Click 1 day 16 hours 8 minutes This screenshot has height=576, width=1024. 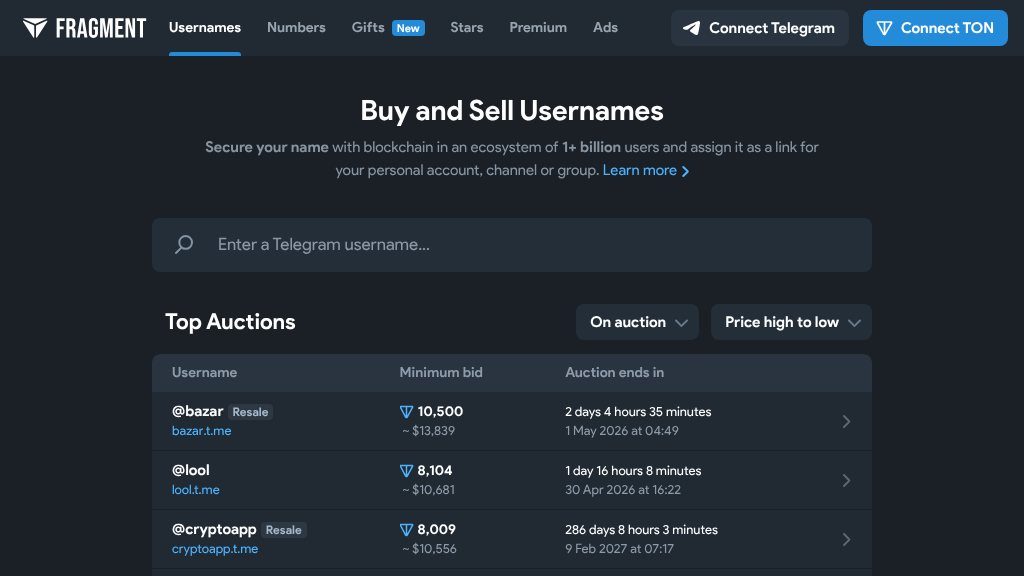tap(633, 470)
